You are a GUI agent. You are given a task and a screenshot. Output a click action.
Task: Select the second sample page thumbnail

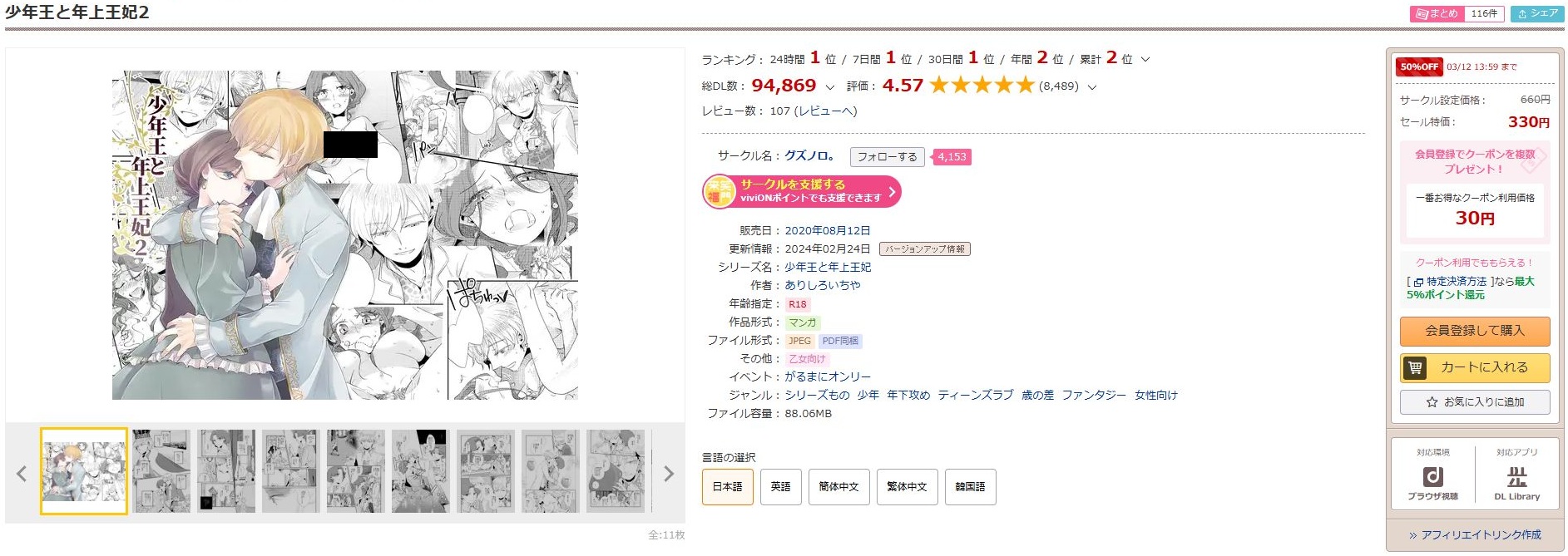(x=161, y=471)
